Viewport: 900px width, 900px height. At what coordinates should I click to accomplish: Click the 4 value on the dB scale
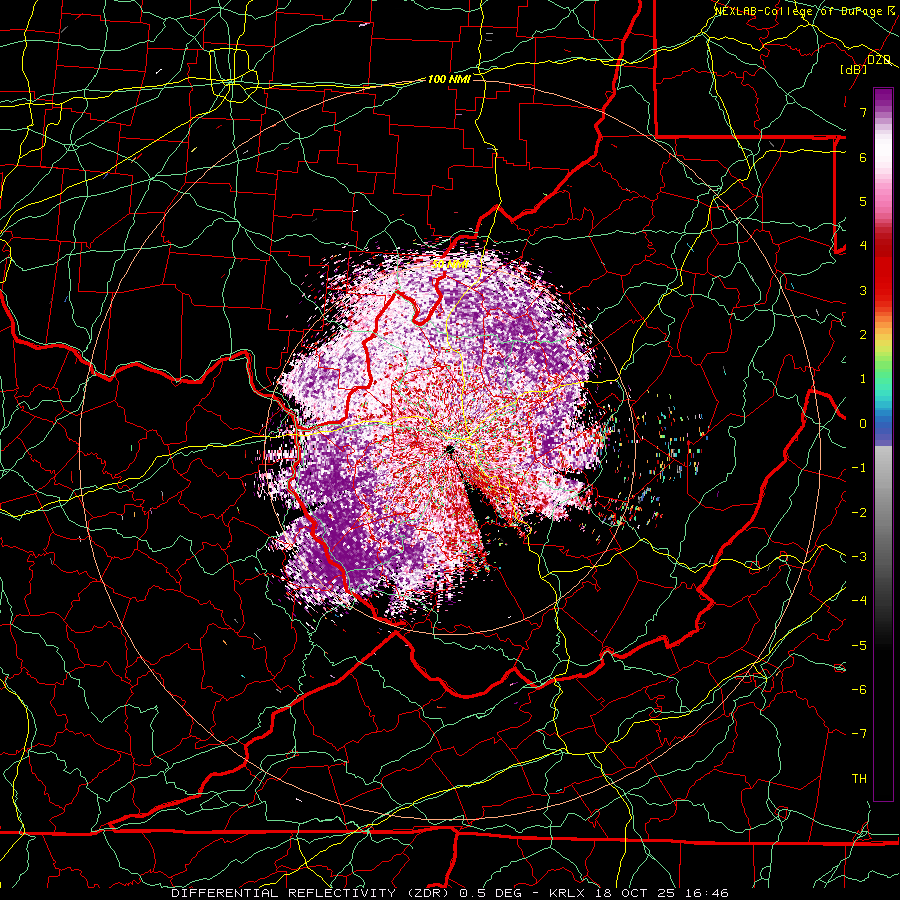click(x=863, y=246)
